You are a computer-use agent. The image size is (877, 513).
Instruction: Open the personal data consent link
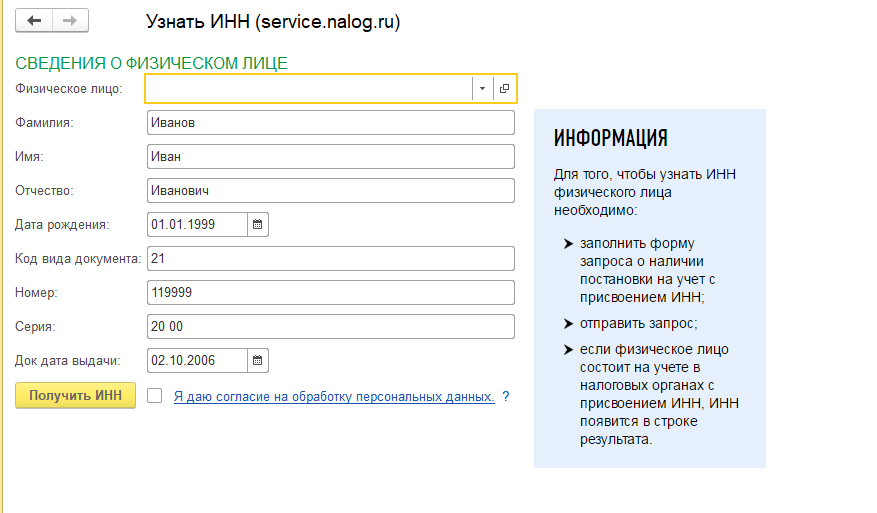[334, 397]
